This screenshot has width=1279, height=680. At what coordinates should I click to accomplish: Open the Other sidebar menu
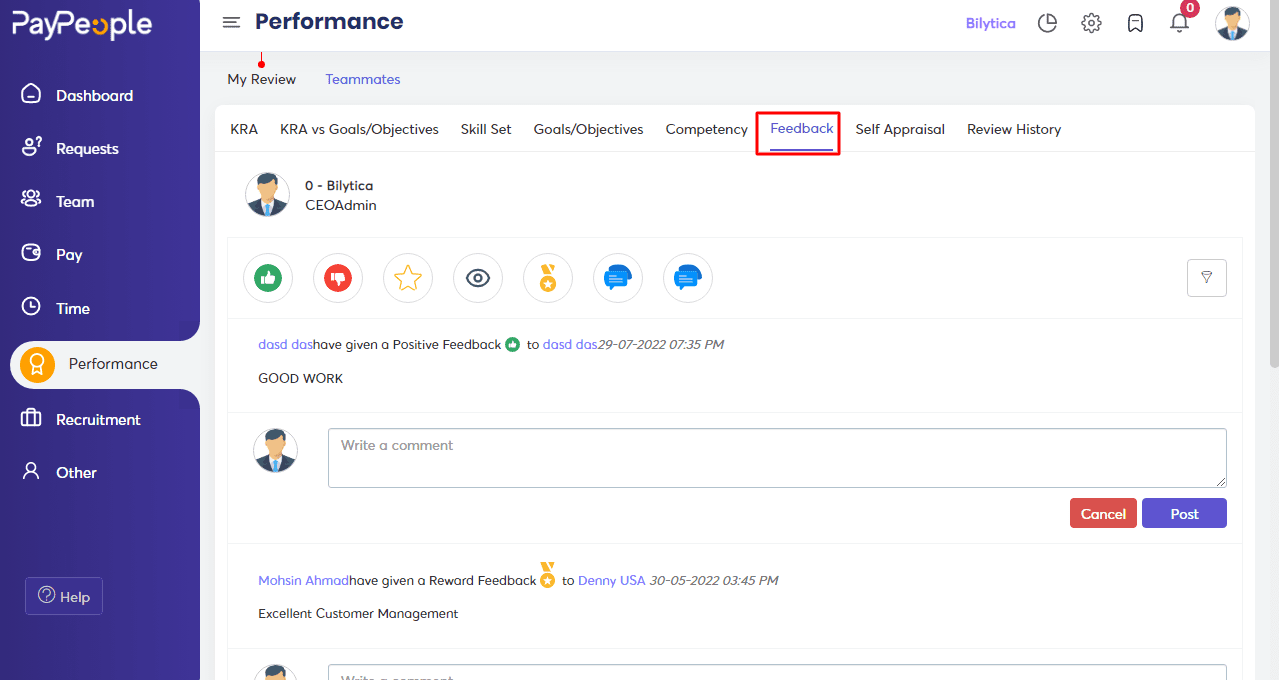pos(76,473)
